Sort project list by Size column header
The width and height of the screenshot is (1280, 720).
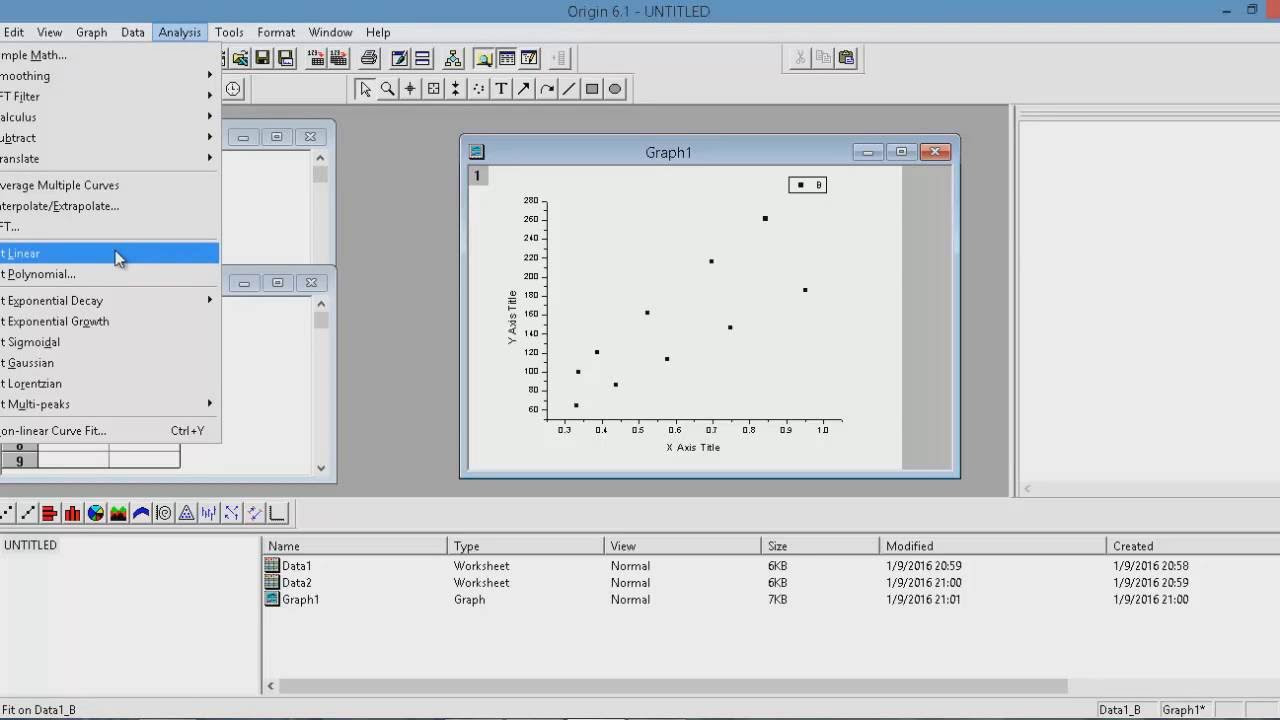(820, 546)
